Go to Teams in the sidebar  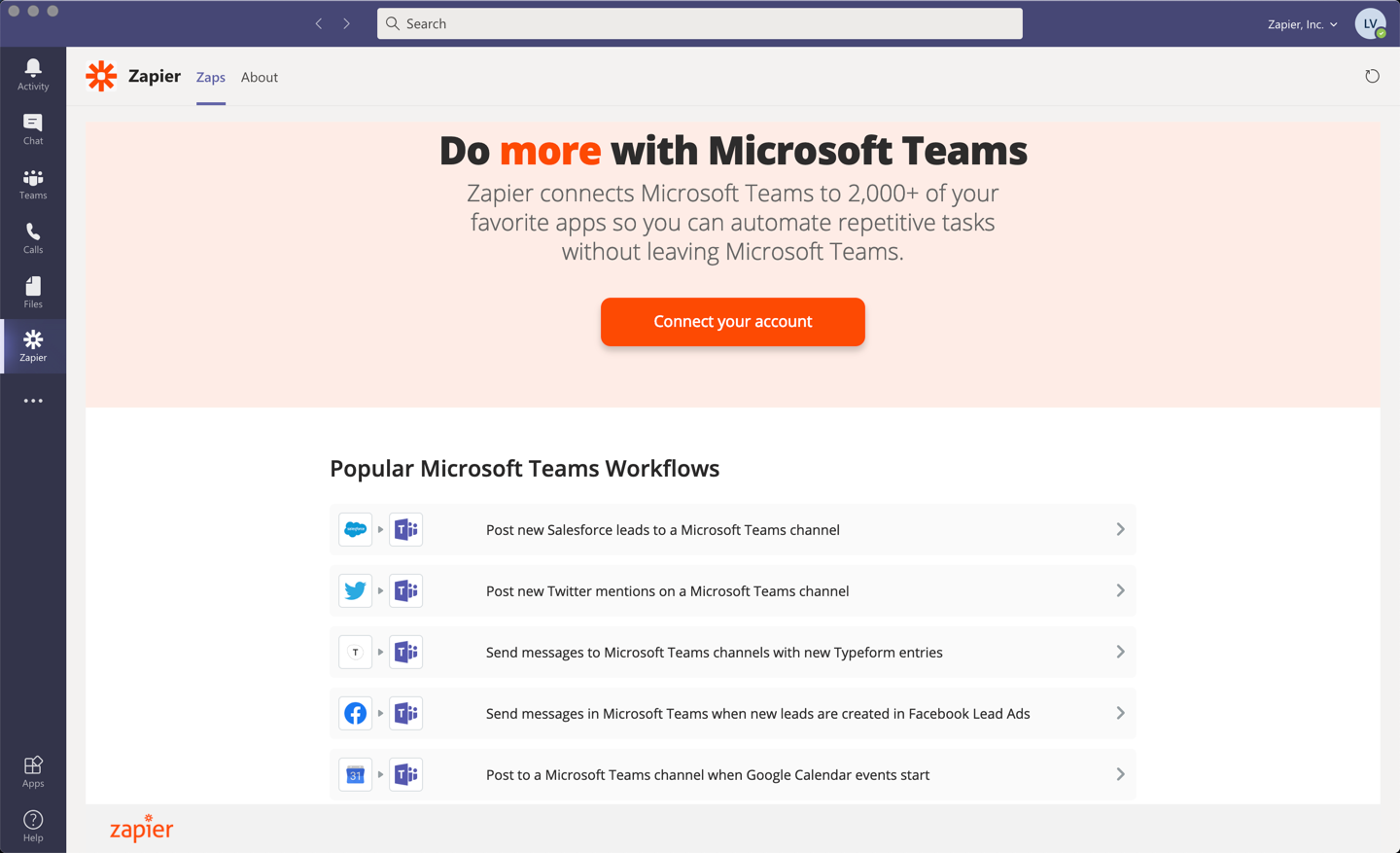[x=33, y=183]
